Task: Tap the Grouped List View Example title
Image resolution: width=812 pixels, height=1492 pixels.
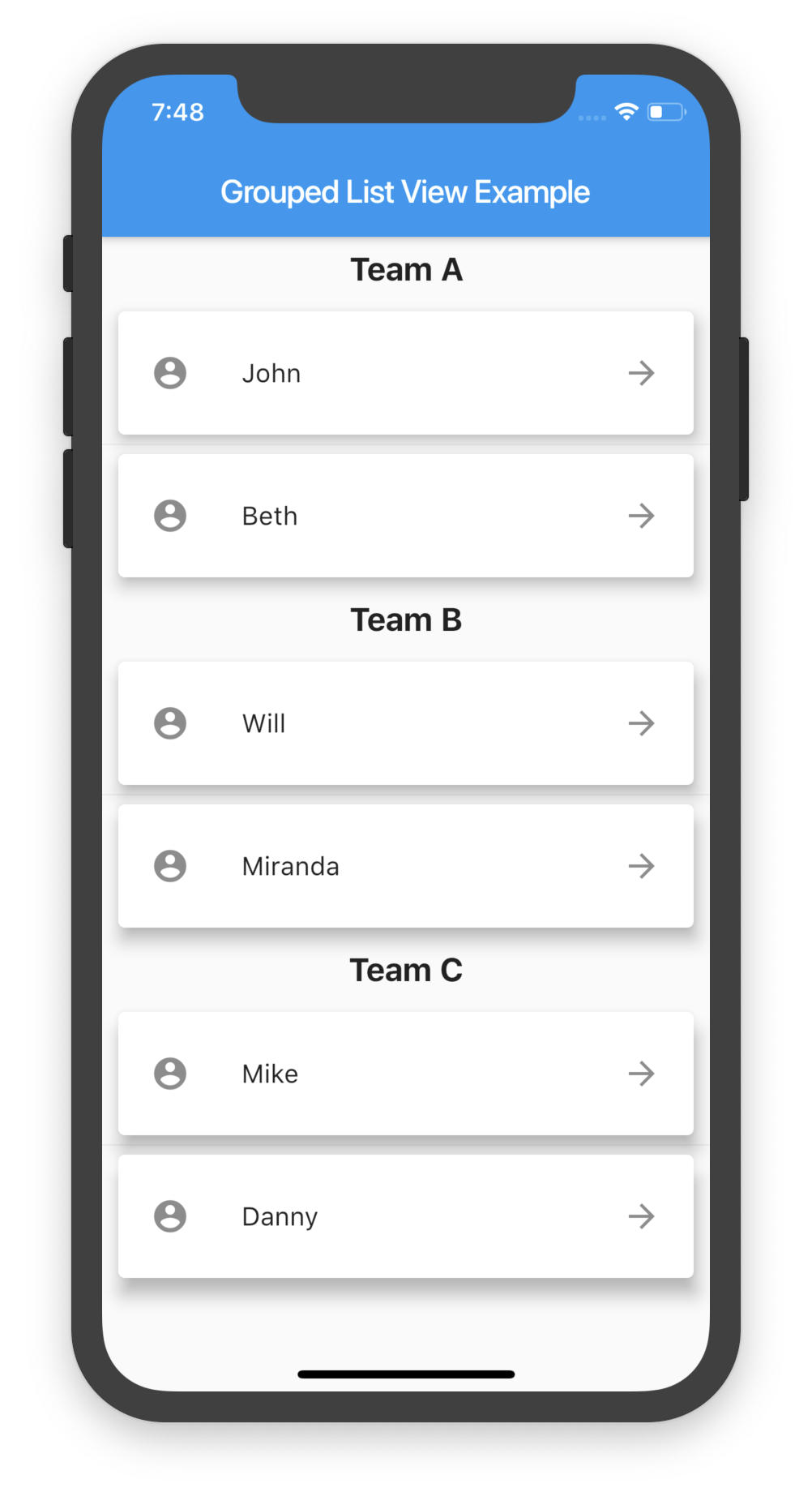Action: click(x=406, y=191)
